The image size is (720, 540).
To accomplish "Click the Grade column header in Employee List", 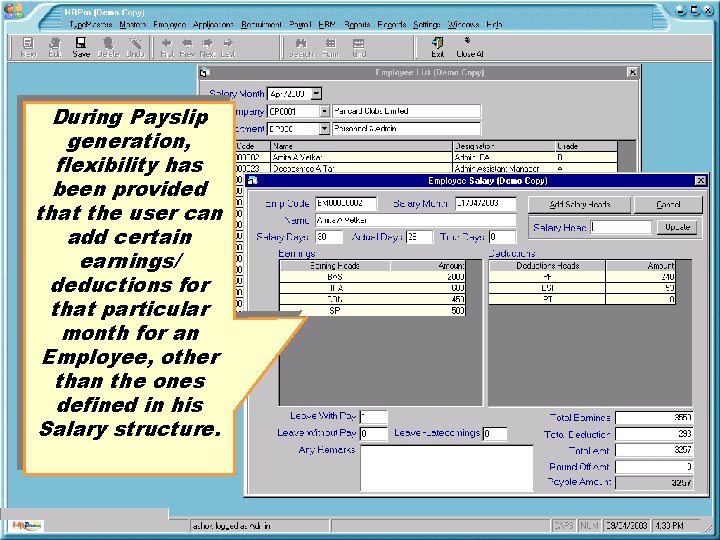I will (586, 146).
